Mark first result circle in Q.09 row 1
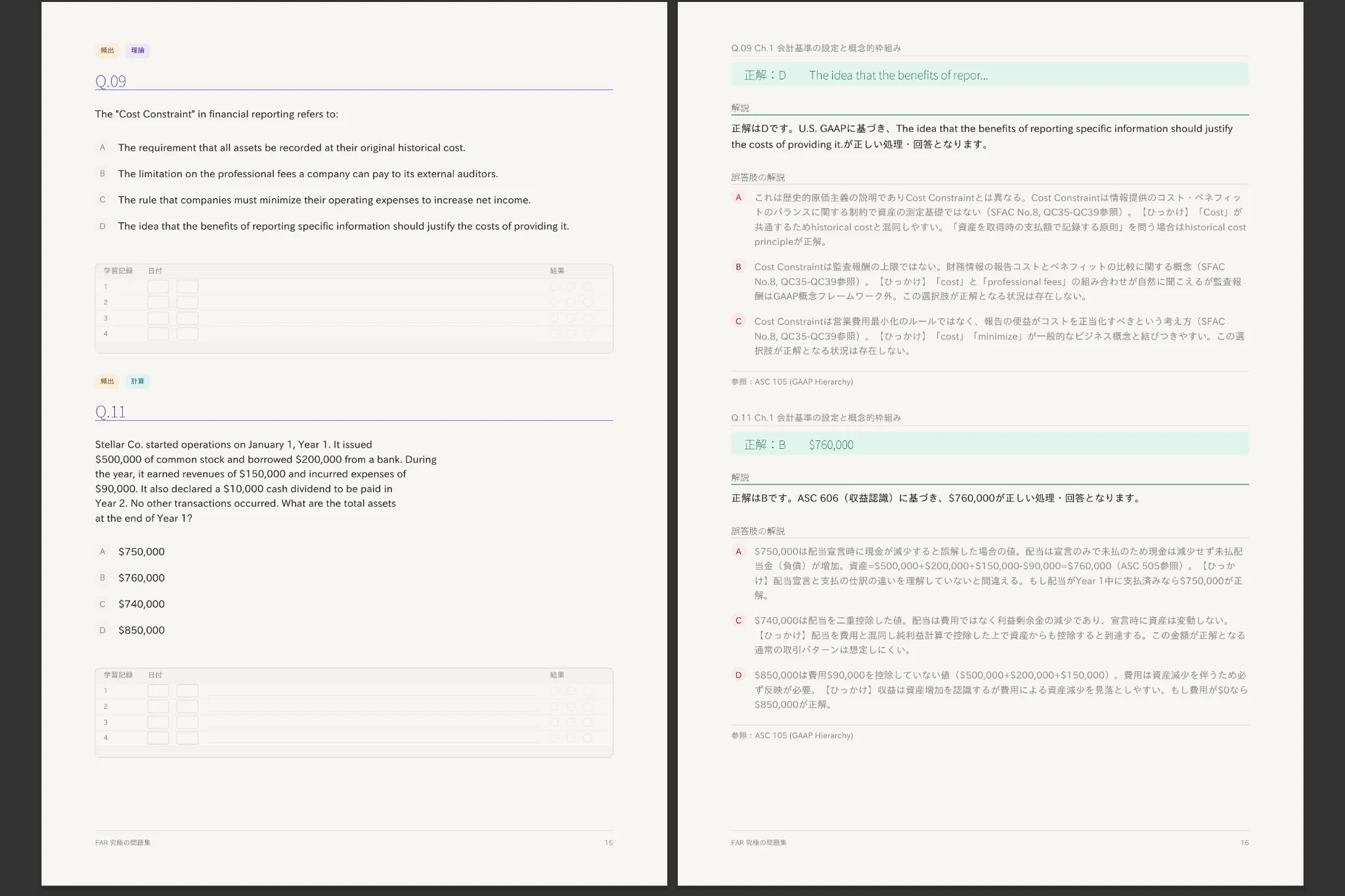This screenshot has width=1345, height=896. coord(554,287)
